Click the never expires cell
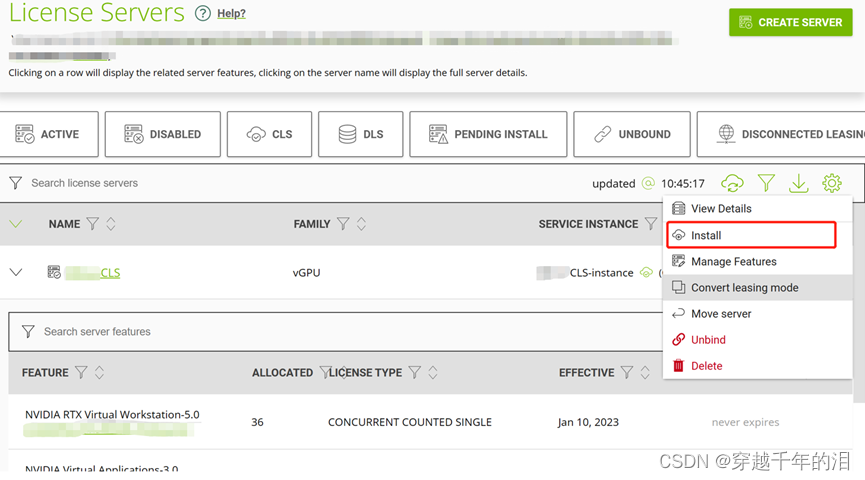Viewport: 865px width, 480px height. (x=745, y=422)
